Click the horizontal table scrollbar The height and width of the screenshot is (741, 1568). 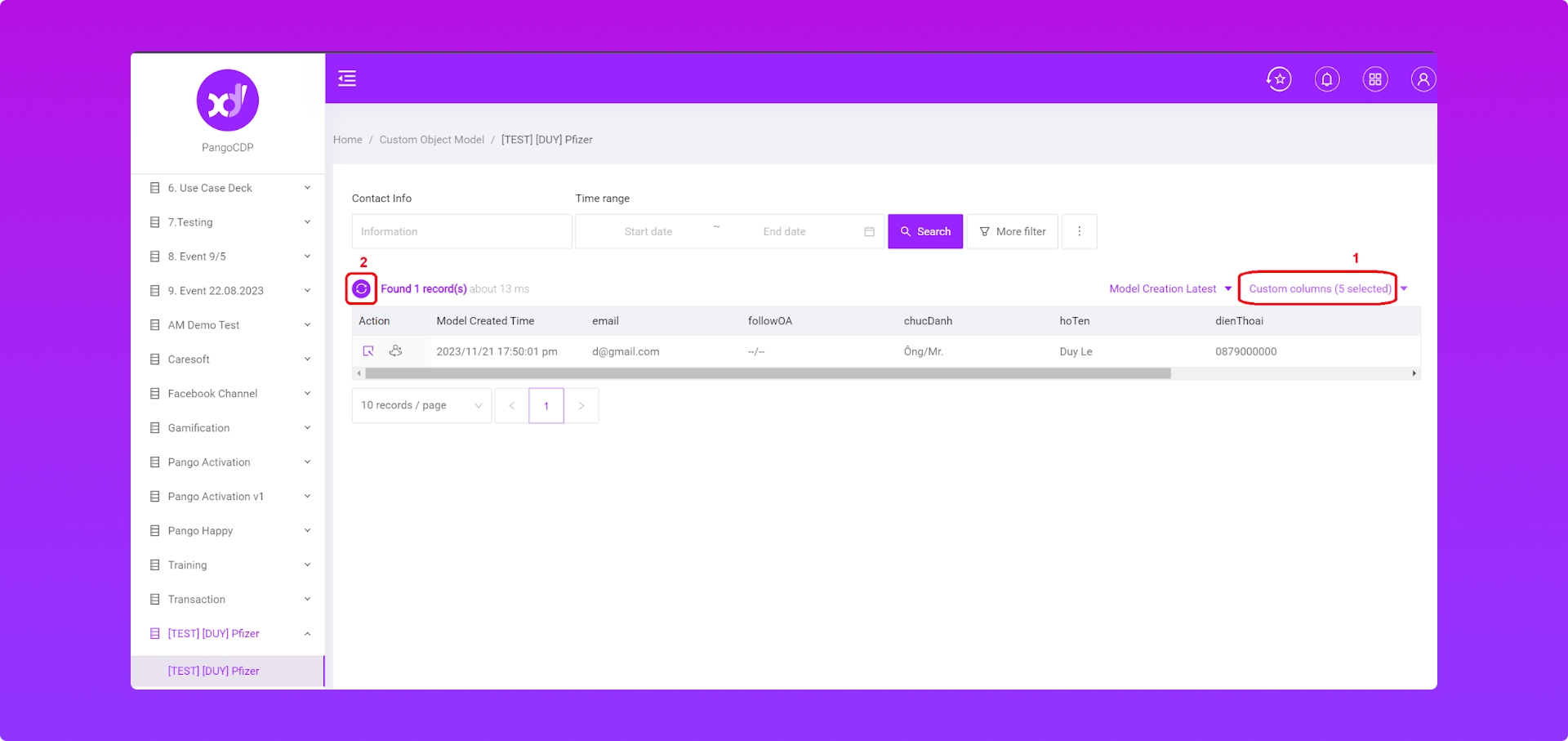point(768,373)
